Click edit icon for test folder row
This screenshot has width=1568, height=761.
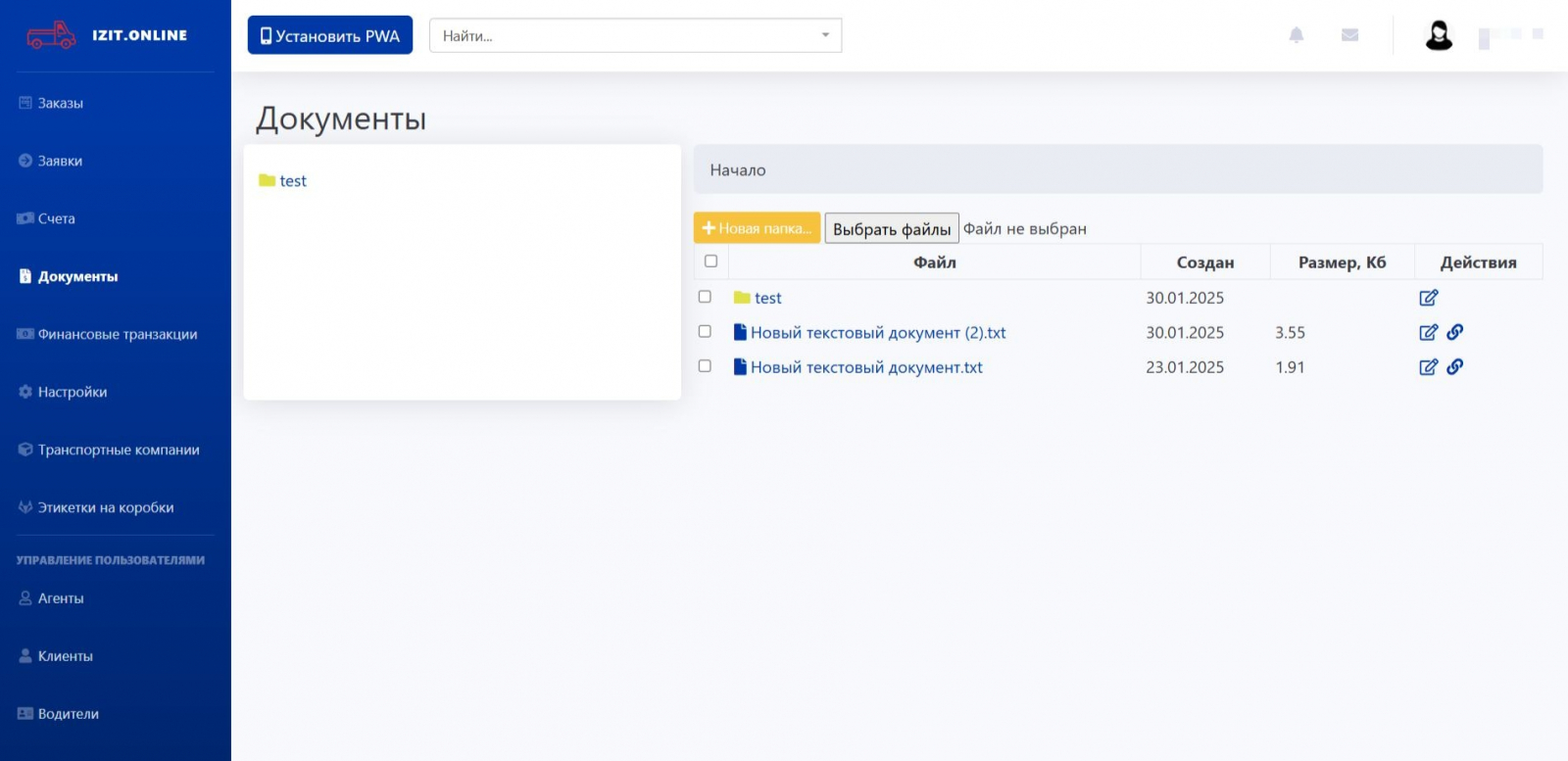(1428, 298)
